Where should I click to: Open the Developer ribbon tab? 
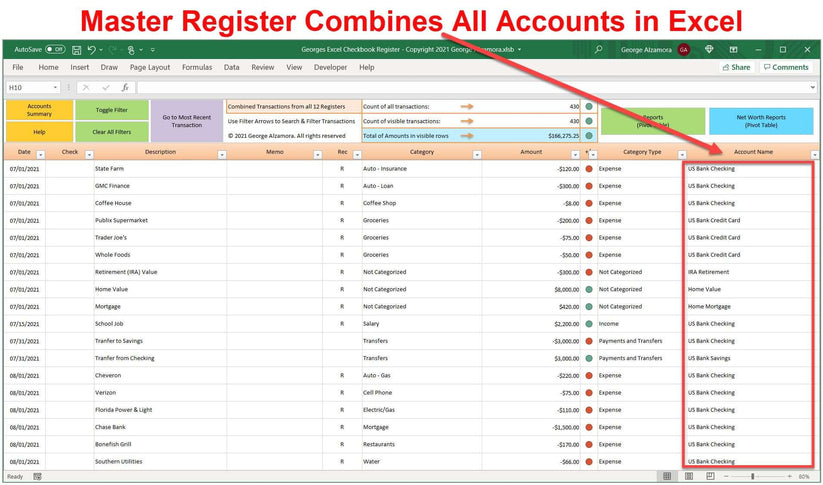point(330,68)
